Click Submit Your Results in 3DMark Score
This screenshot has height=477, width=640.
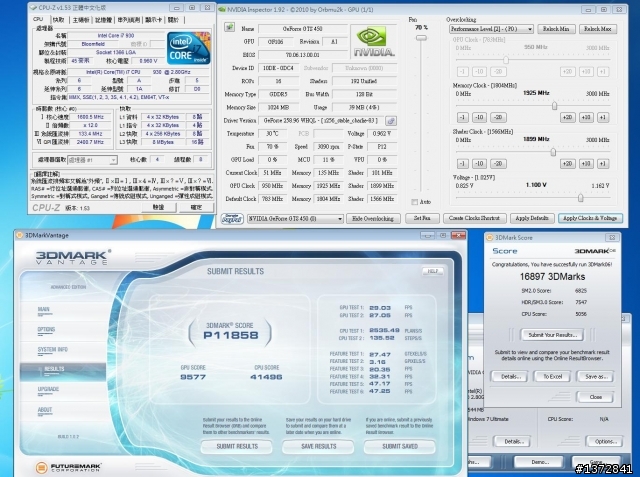tap(552, 335)
